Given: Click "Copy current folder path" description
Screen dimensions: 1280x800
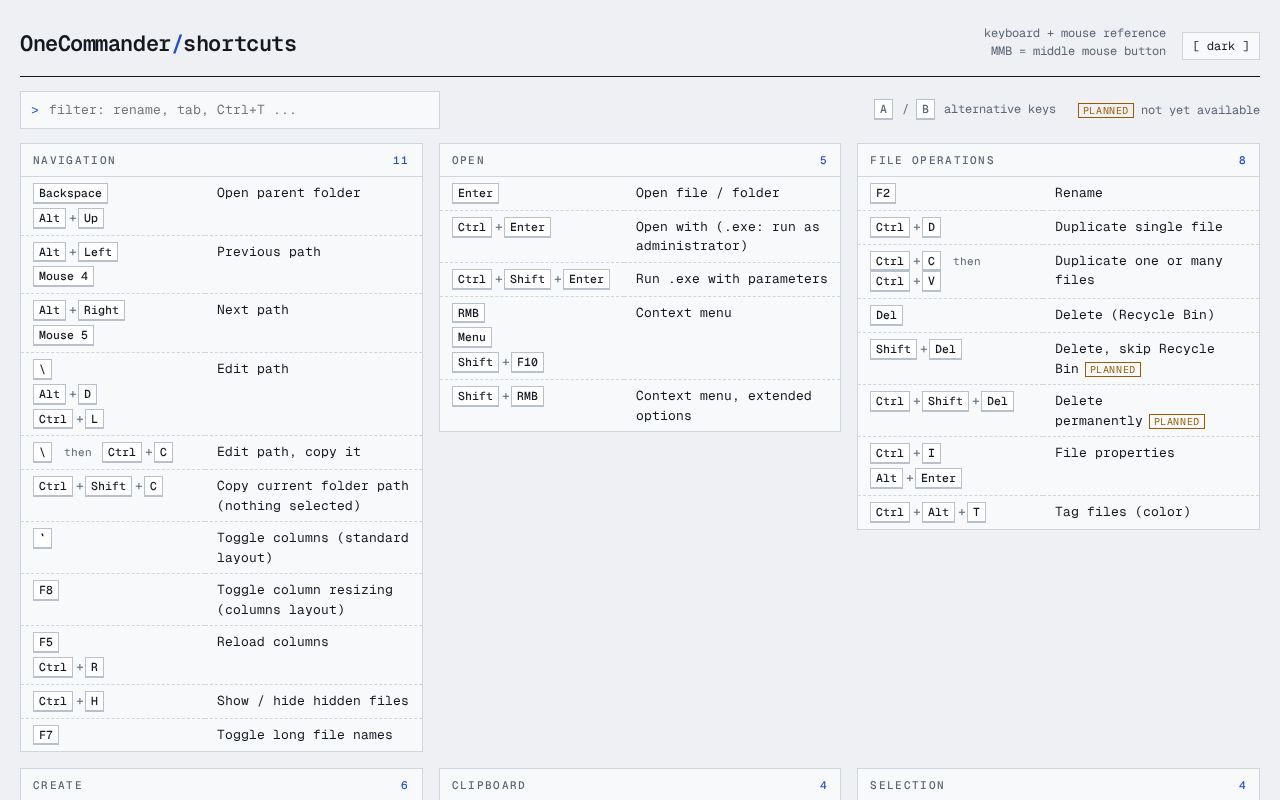Looking at the screenshot, I should point(313,496).
